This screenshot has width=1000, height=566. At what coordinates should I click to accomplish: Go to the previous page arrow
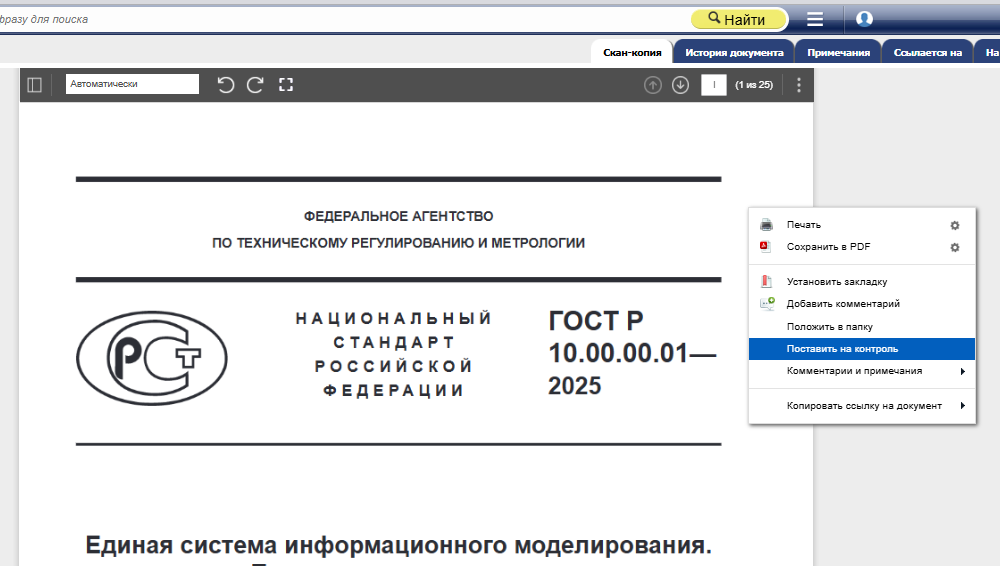tap(652, 85)
